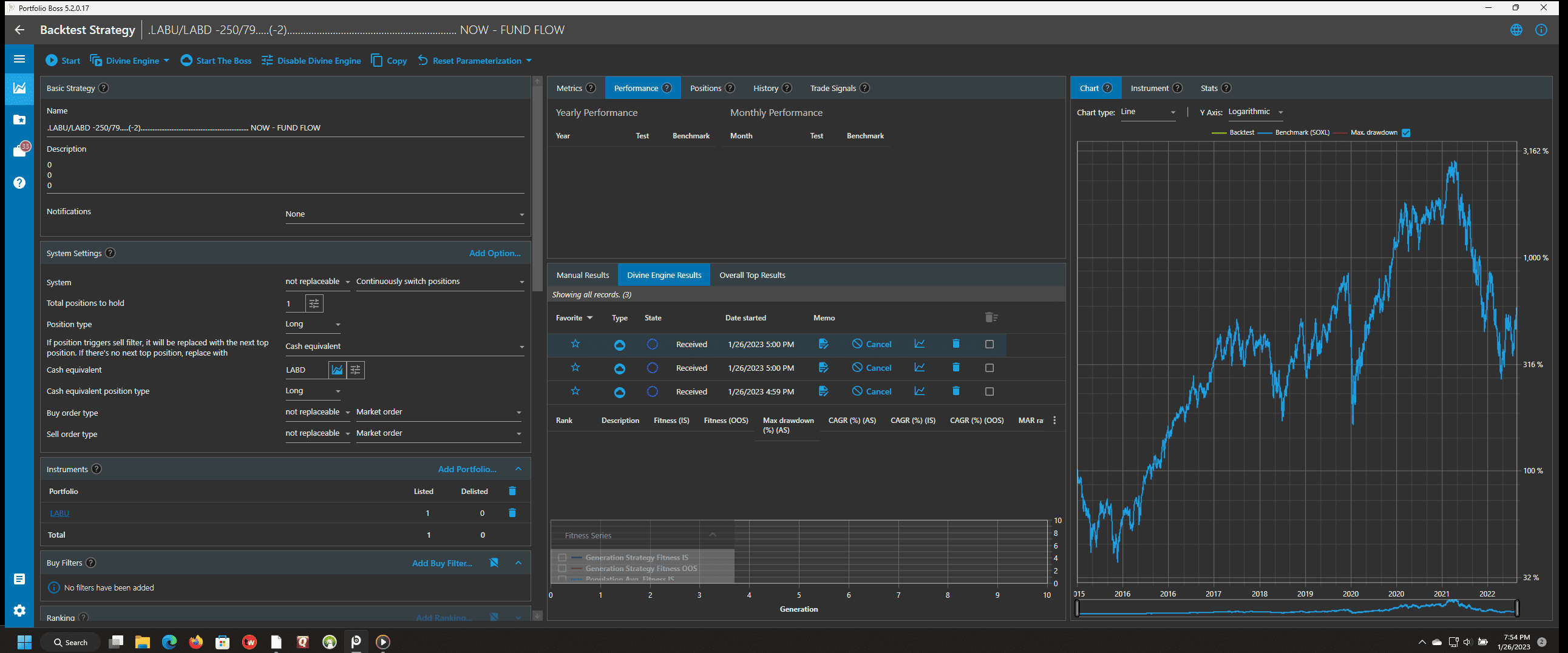The height and width of the screenshot is (653, 1568).
Task: Open the Y Axis Logarithmic dropdown
Action: (x=1255, y=112)
